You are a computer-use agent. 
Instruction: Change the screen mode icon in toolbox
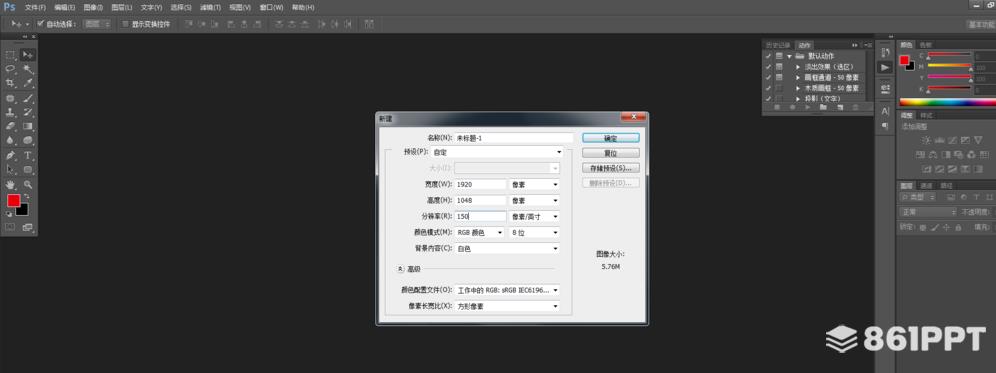(28, 227)
